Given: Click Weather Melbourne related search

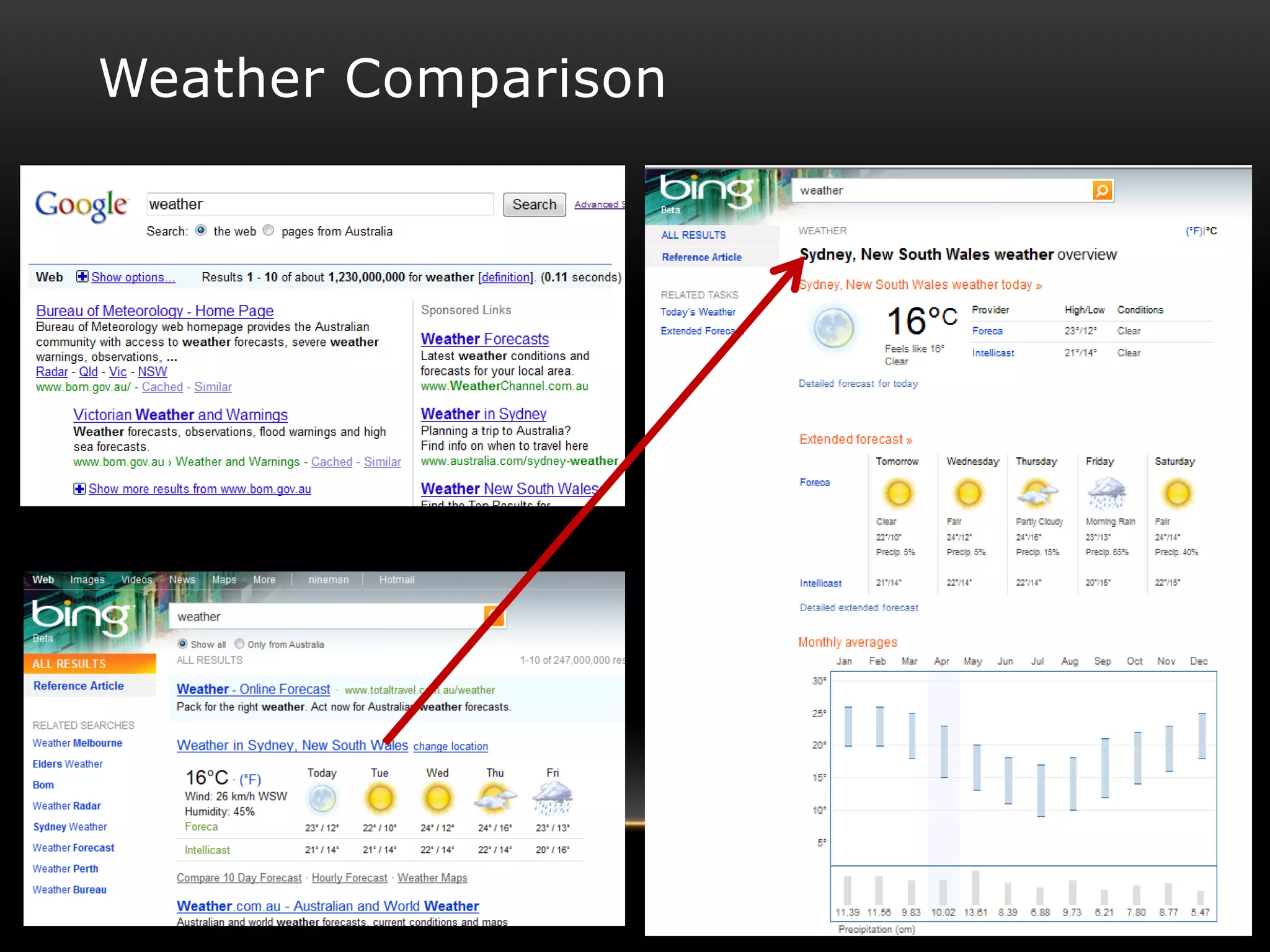Looking at the screenshot, I should (x=78, y=743).
